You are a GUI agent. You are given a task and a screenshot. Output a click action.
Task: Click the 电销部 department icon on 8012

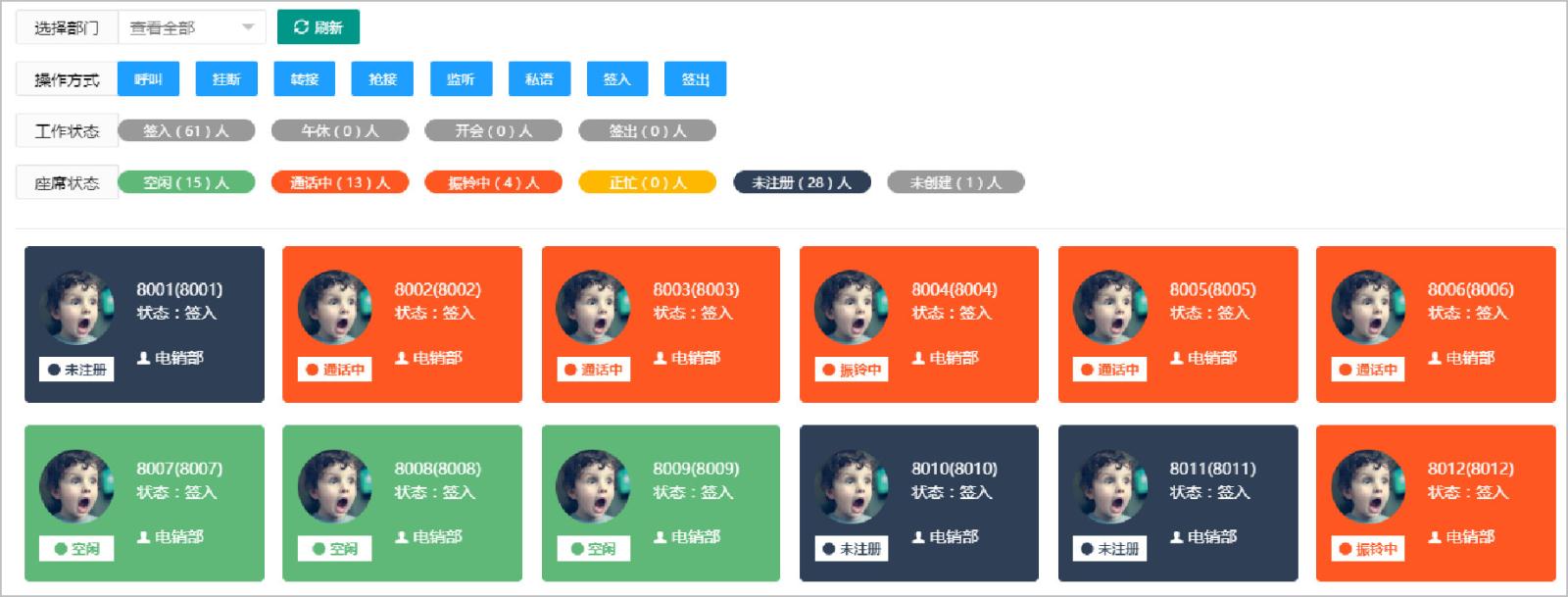tap(1435, 537)
